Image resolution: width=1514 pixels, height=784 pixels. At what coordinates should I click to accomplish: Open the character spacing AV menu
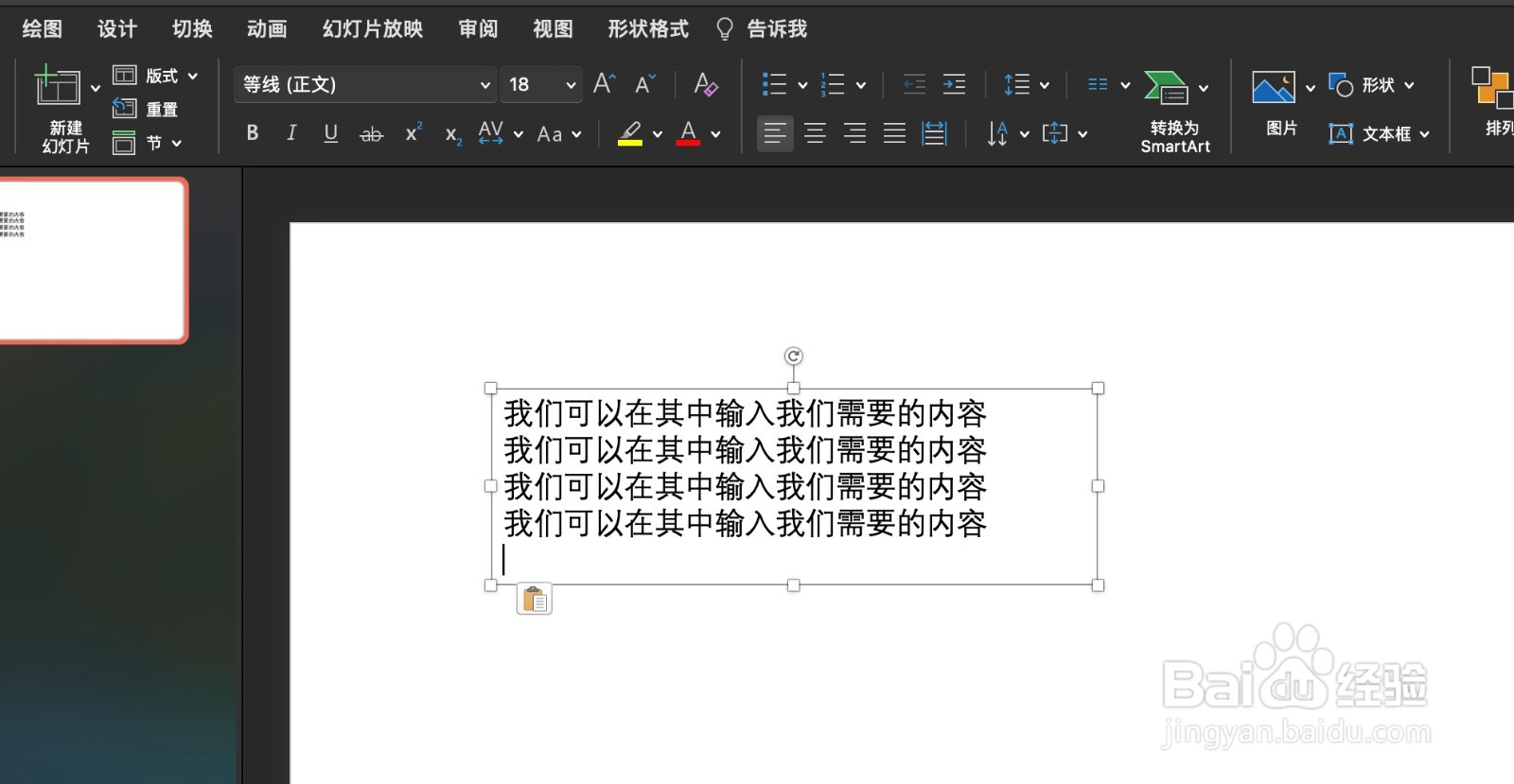click(501, 133)
